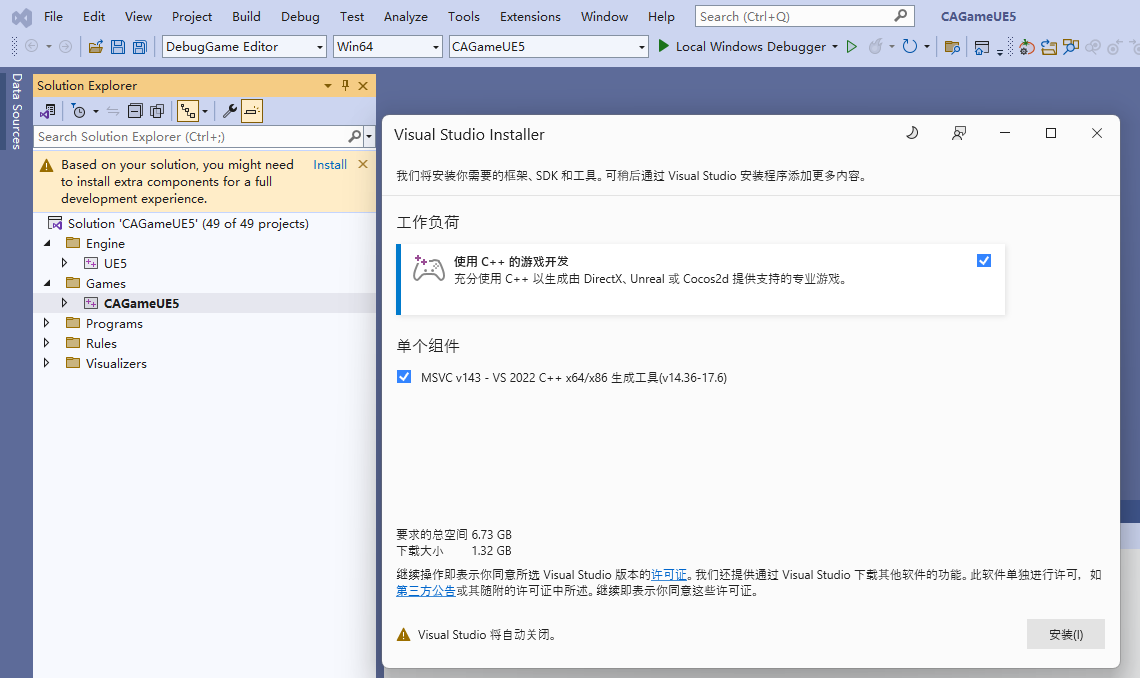1140x678 pixels.
Task: Open the DebugGame Editor configuration dropdown
Action: click(319, 47)
